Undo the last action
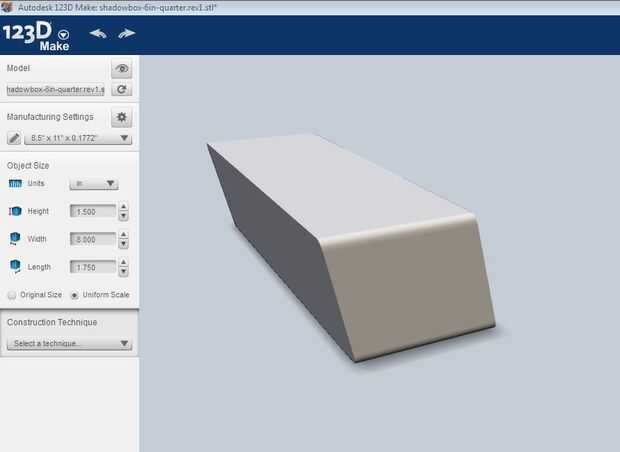Image resolution: width=620 pixels, height=452 pixels. tap(98, 34)
